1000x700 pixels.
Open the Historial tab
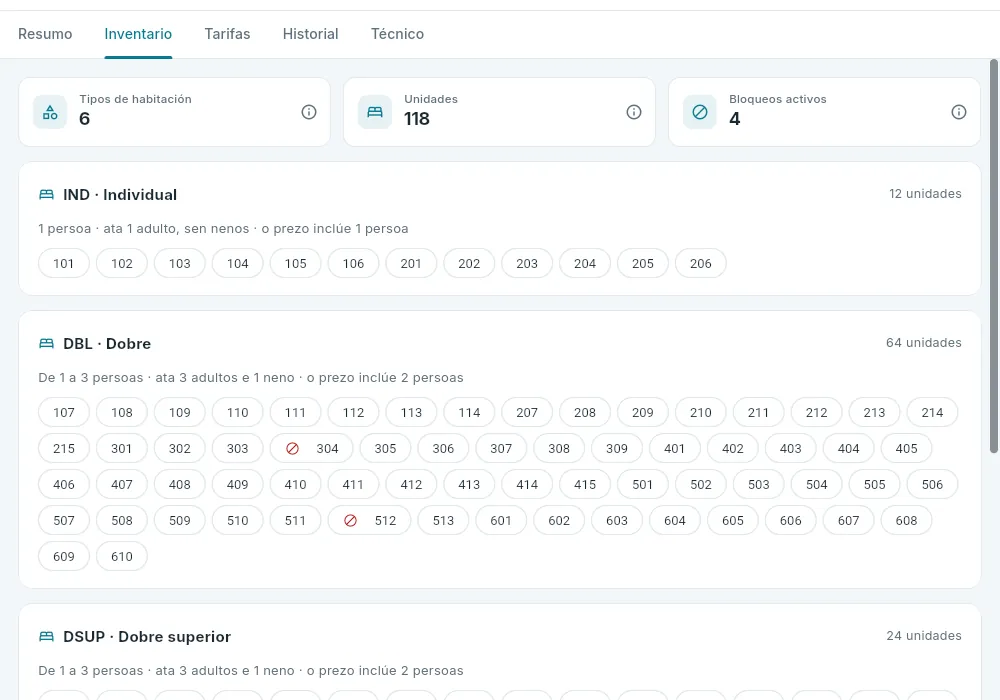[x=311, y=34]
